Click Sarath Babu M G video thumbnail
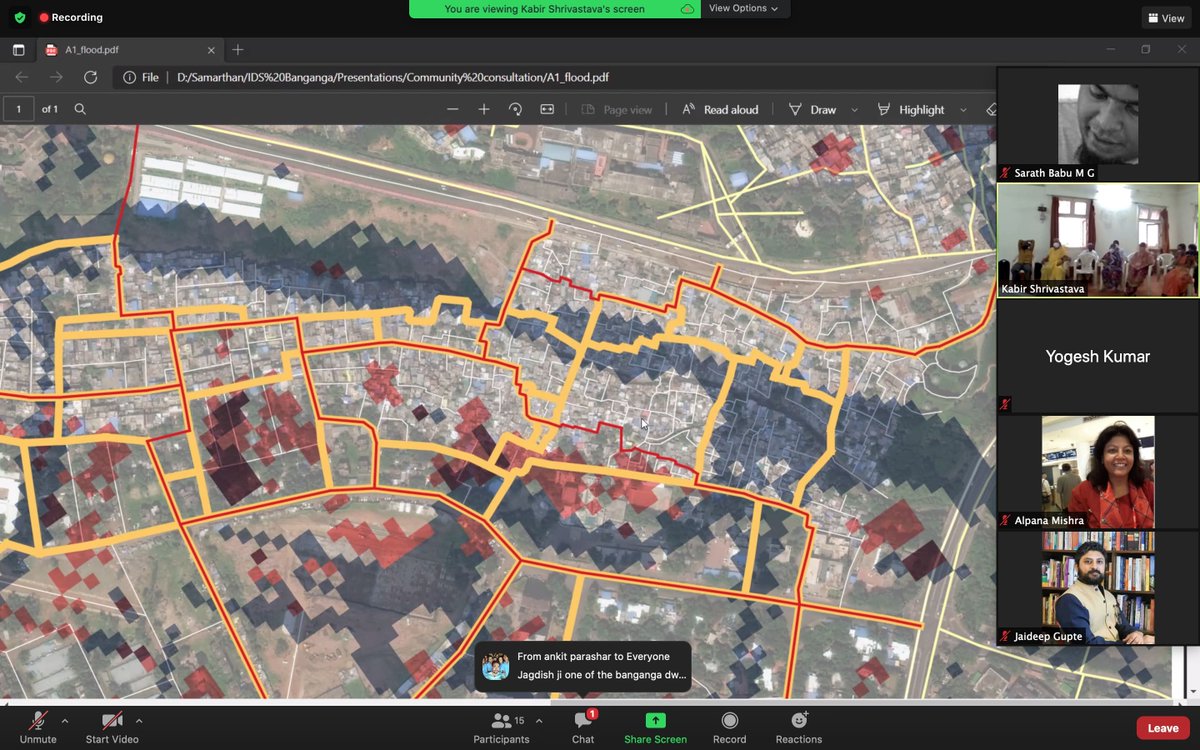The width and height of the screenshot is (1200, 750). pos(1098,125)
